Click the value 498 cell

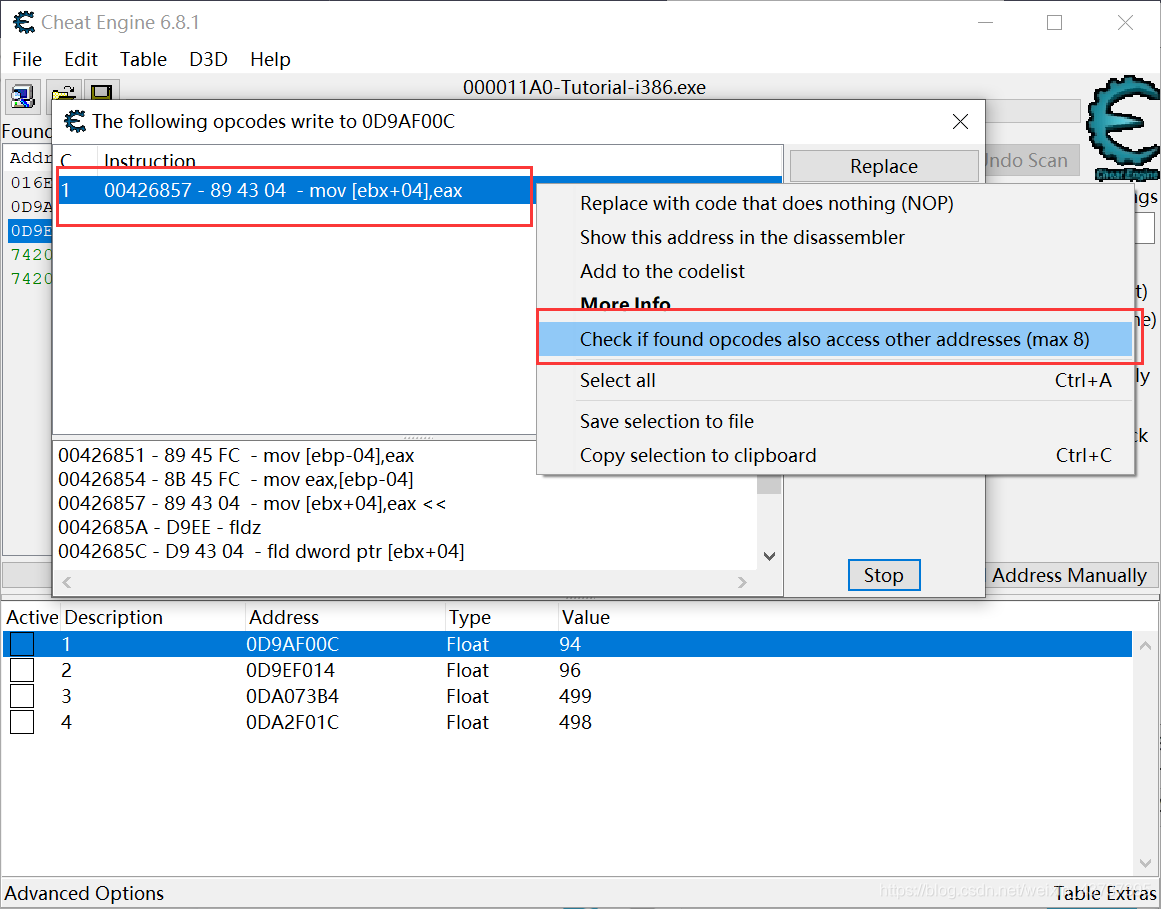point(575,722)
